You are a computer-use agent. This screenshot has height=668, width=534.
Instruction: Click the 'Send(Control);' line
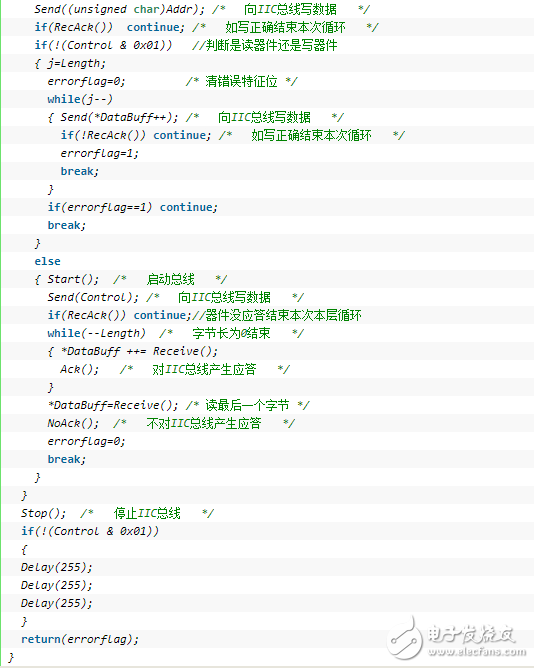click(93, 297)
